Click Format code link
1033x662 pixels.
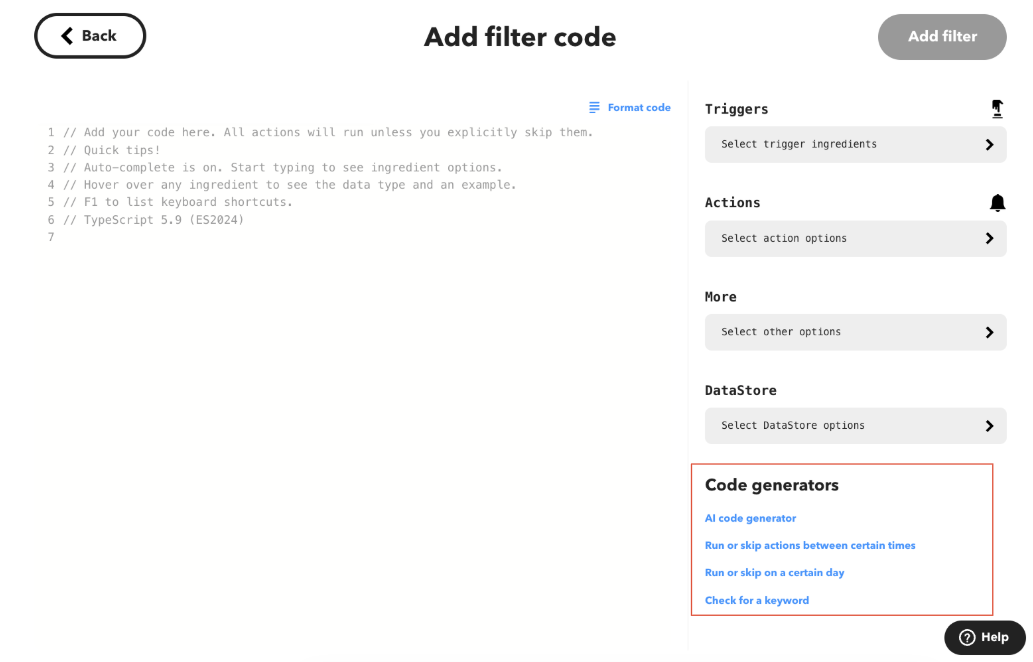[x=639, y=107]
